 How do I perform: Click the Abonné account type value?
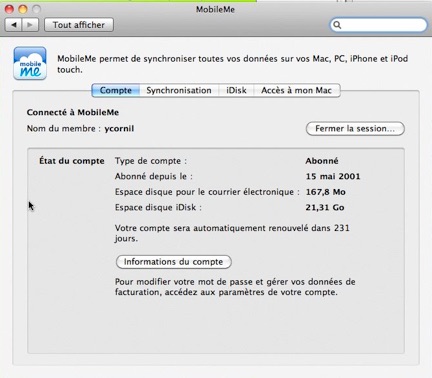[322, 161]
